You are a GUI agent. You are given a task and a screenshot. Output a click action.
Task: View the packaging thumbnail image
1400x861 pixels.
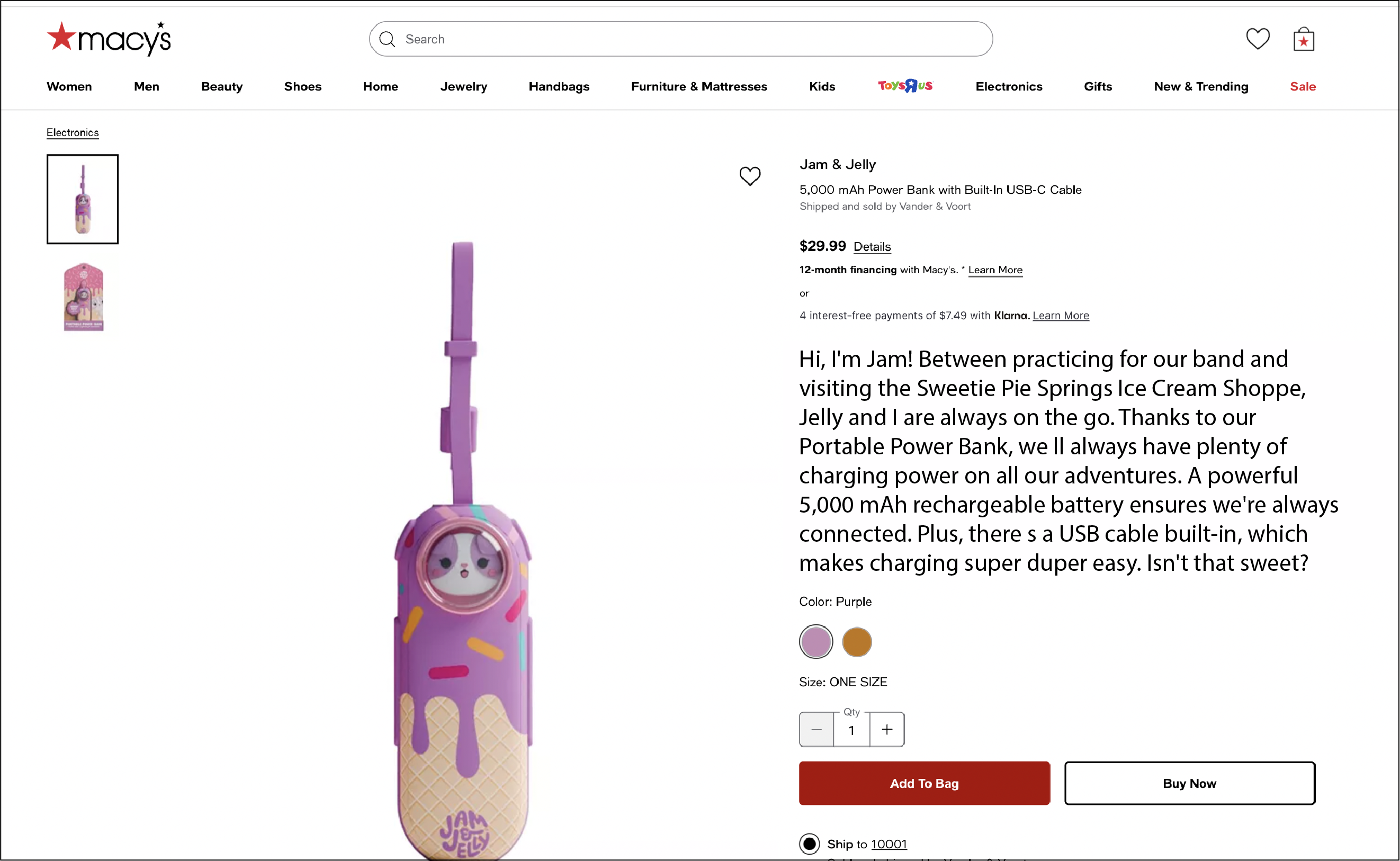click(83, 297)
